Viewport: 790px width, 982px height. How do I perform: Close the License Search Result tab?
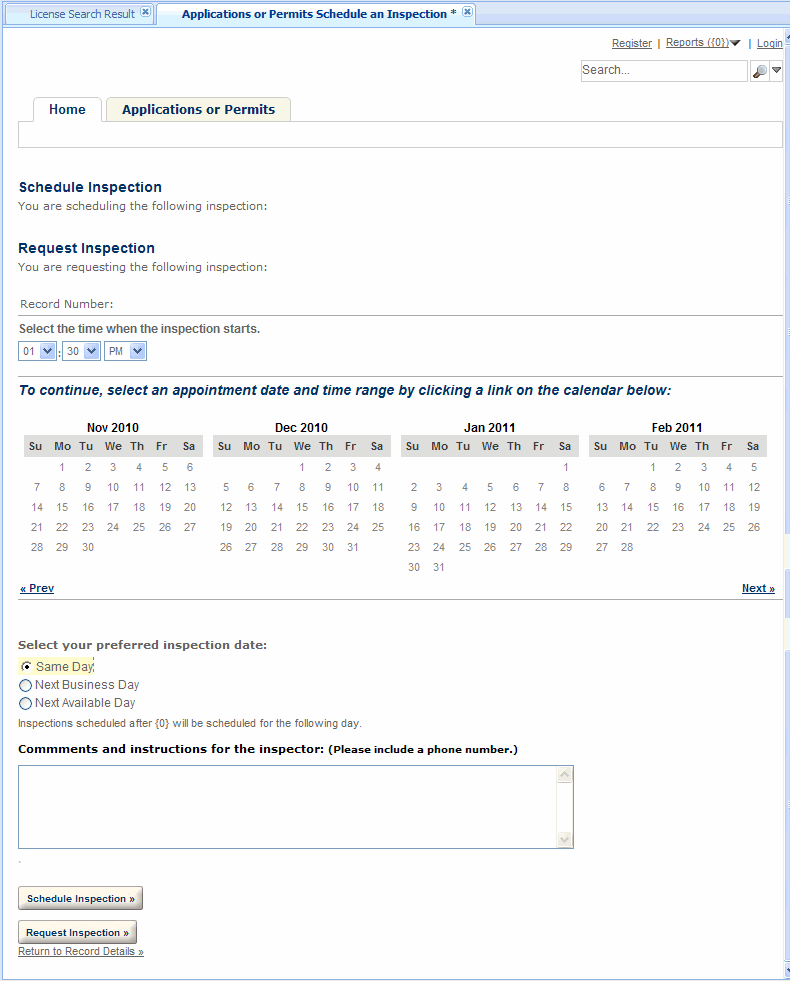point(145,13)
